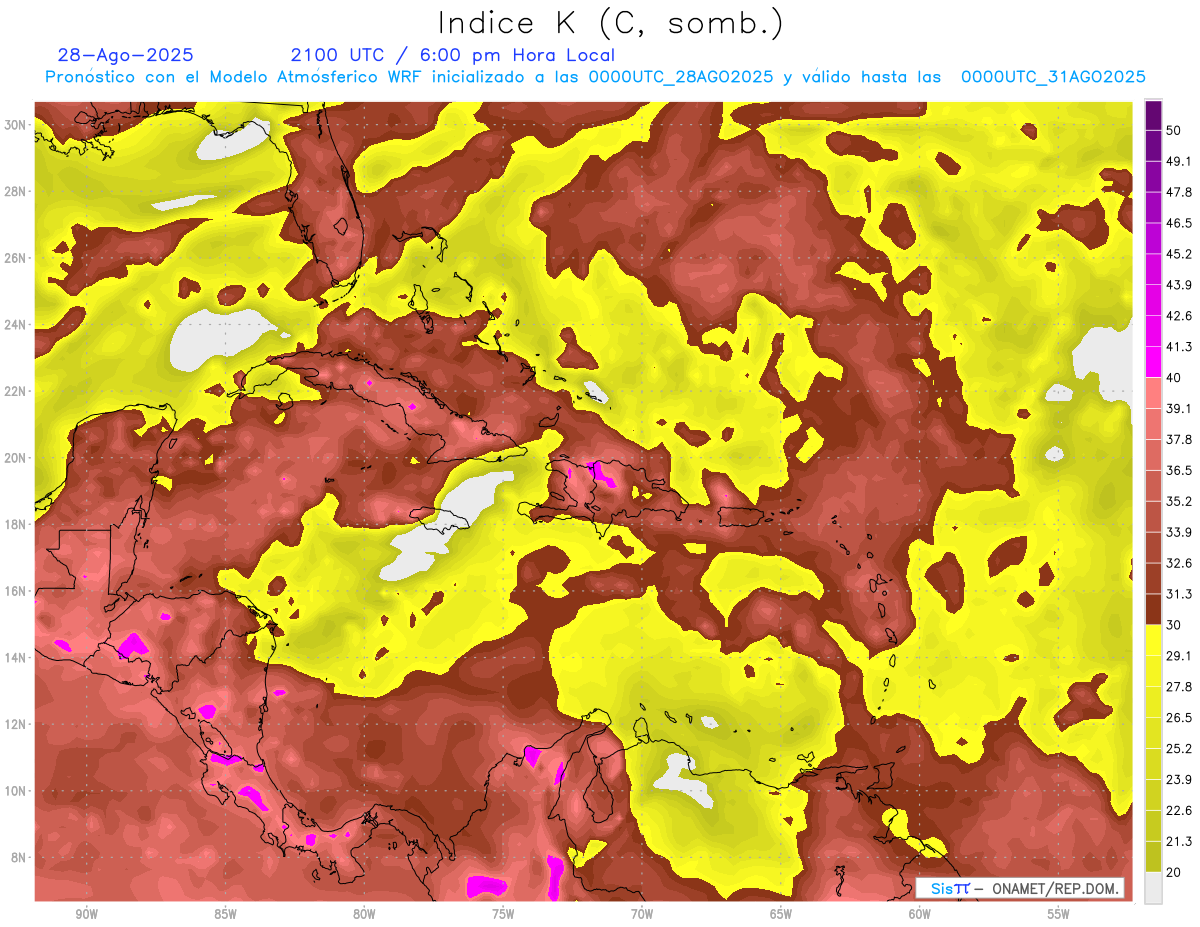
Task: Pick the dark brown legend segment between 30 and 31.3
Action: (1154, 609)
